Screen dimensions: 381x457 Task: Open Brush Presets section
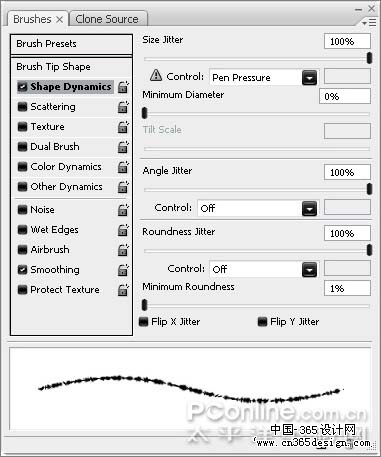tap(71, 44)
